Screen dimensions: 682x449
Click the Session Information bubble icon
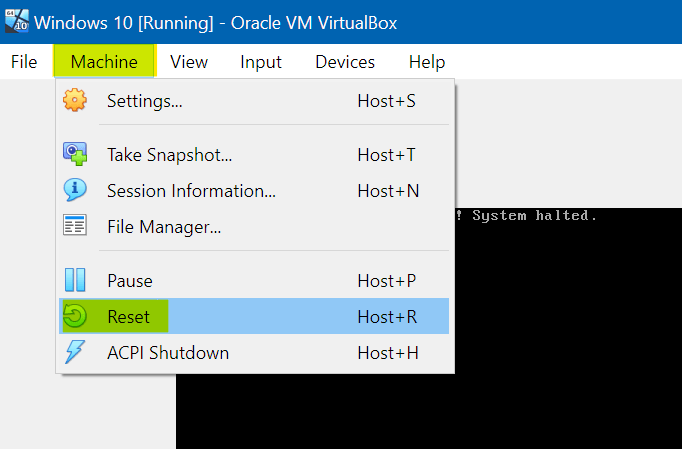(x=75, y=190)
